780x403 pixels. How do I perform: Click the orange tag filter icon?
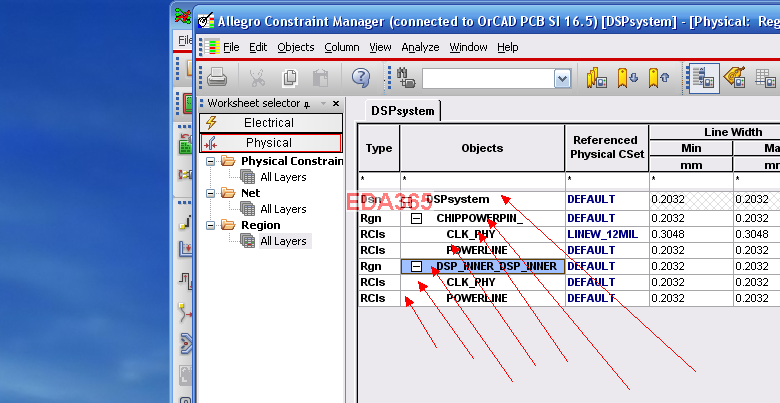coord(734,77)
